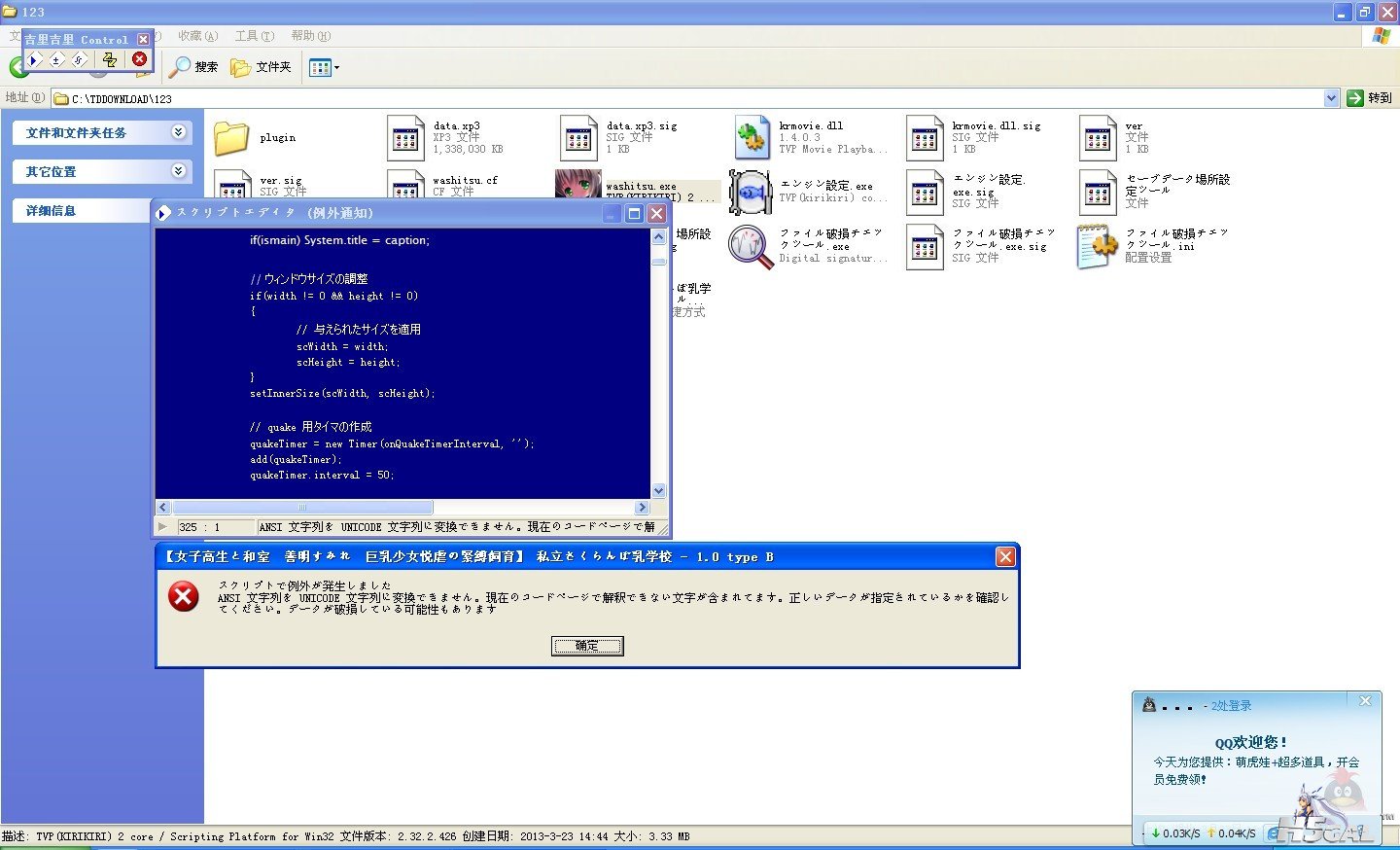
Task: Click the Explorer Search magnifier button
Action: coord(193,67)
